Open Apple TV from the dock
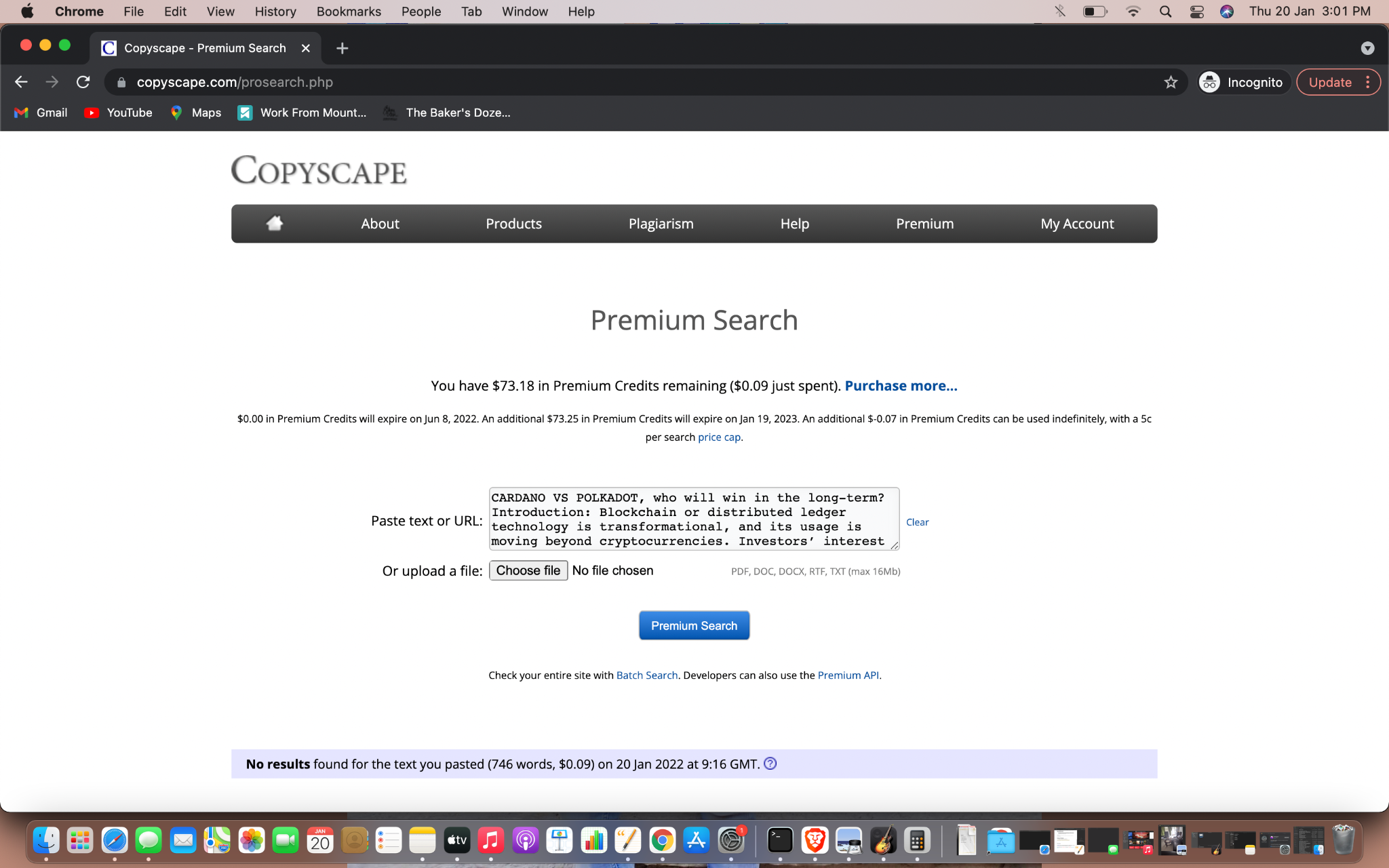 coord(457,841)
